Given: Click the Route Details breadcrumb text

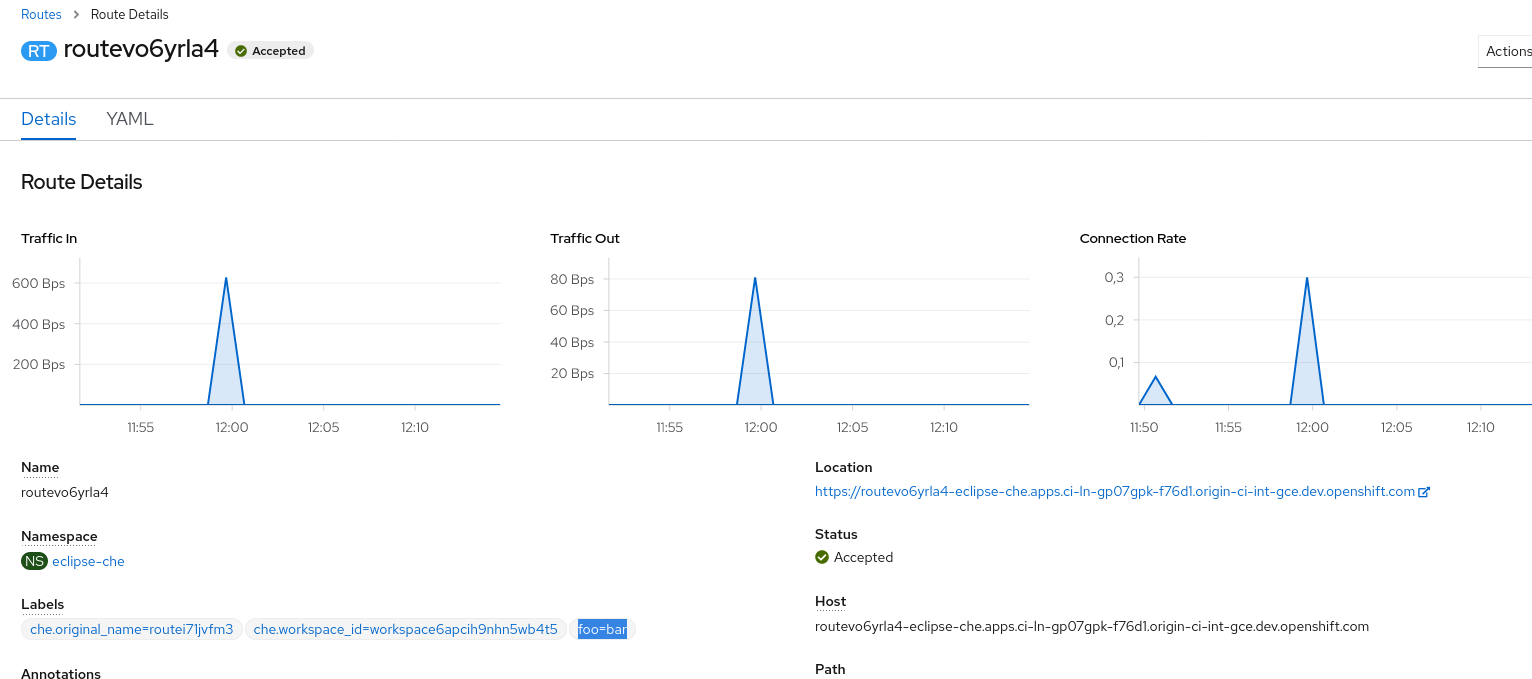Looking at the screenshot, I should pos(130,14).
